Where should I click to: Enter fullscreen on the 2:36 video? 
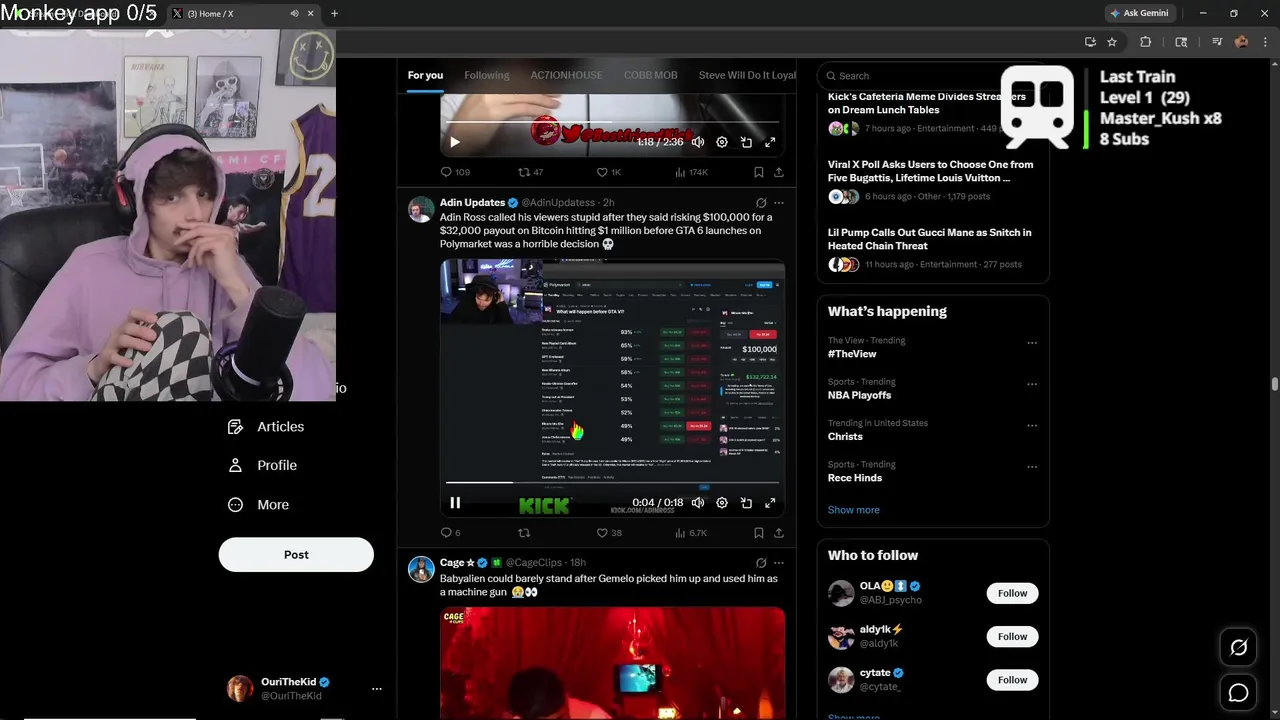click(770, 142)
